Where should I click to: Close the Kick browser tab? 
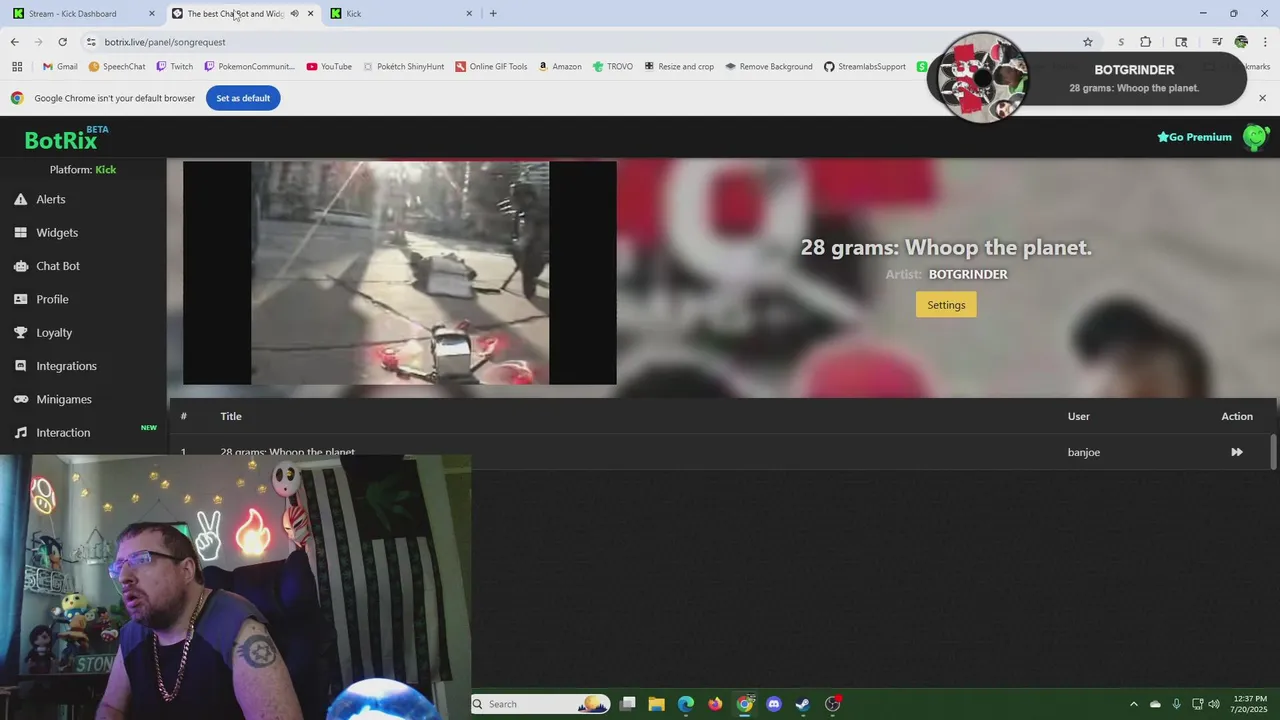tap(469, 14)
